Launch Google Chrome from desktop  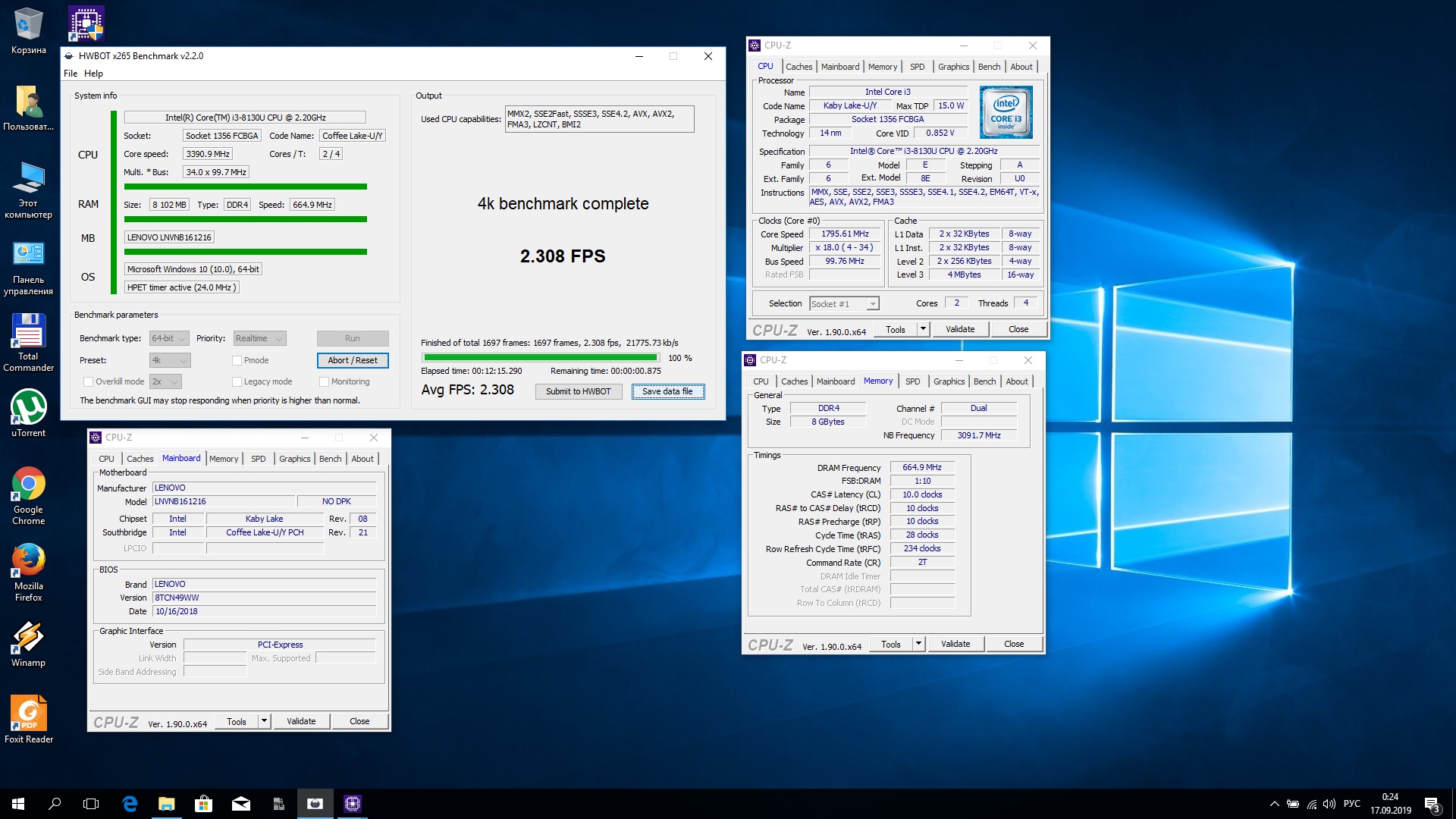click(x=28, y=495)
